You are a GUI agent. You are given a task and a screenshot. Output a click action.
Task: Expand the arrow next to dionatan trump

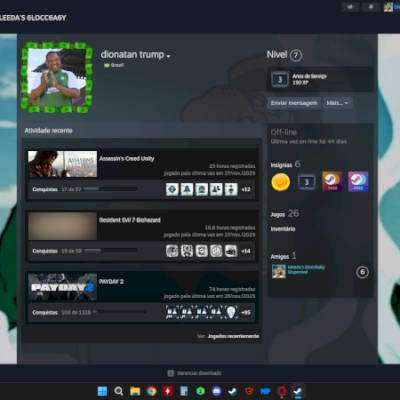tap(168, 56)
